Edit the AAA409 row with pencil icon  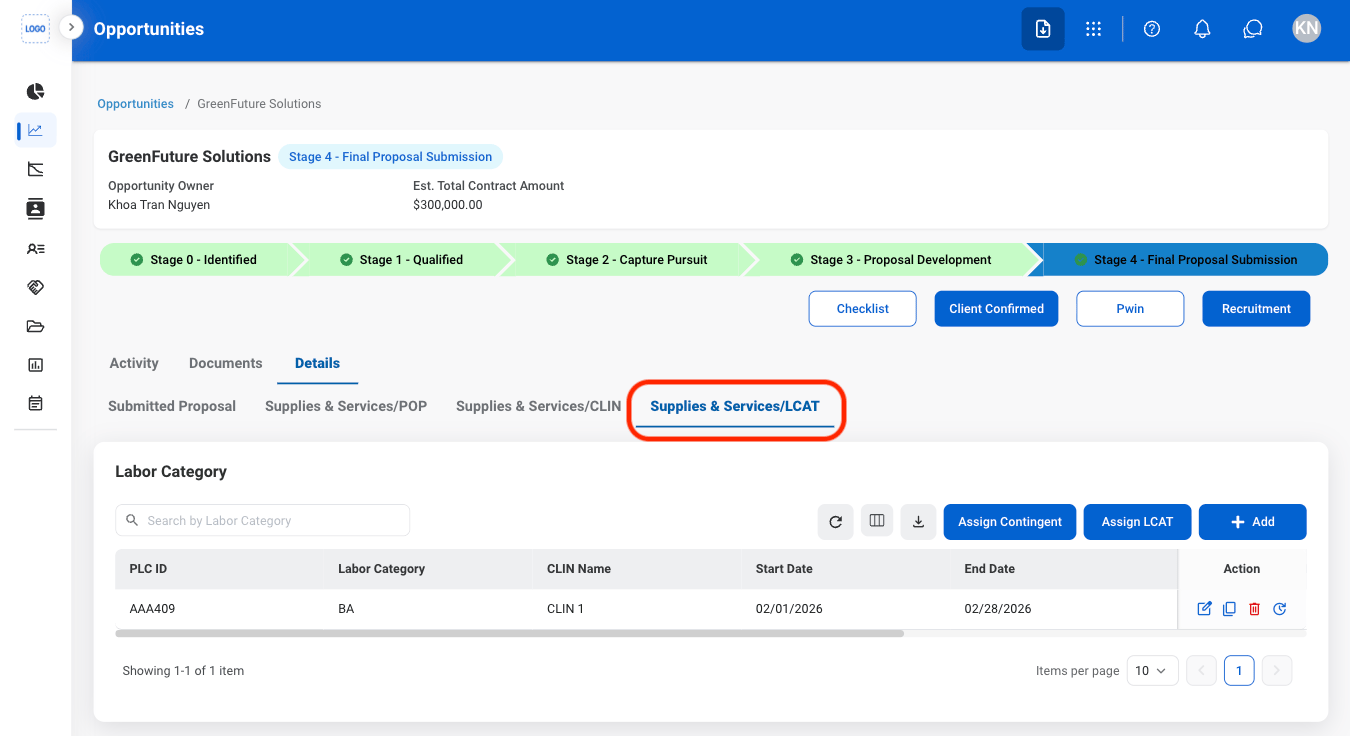click(1205, 608)
